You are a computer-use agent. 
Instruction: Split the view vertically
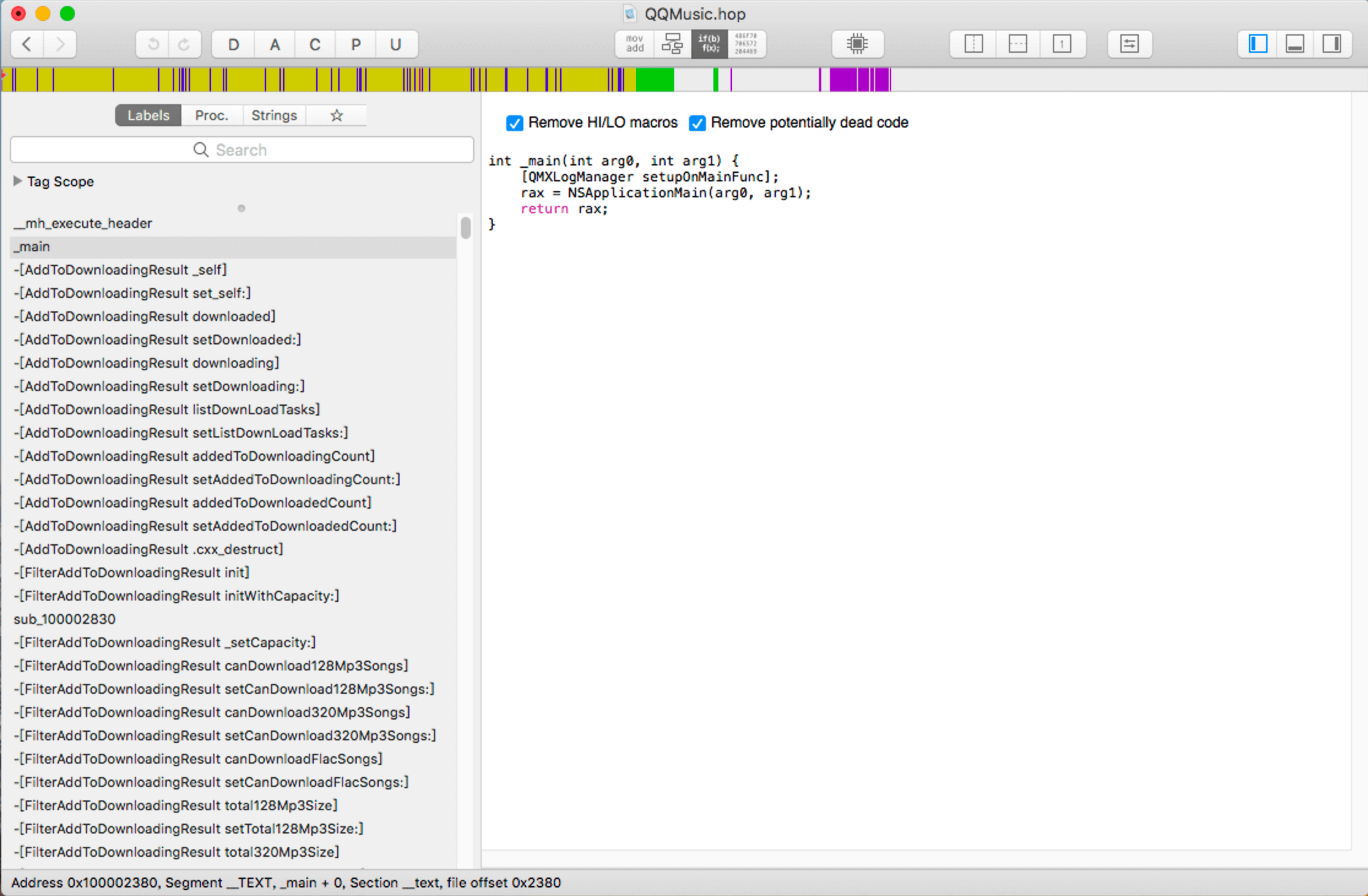(973, 44)
